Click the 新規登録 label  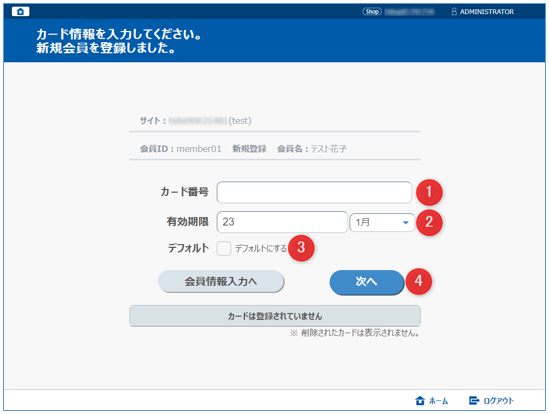(249, 149)
